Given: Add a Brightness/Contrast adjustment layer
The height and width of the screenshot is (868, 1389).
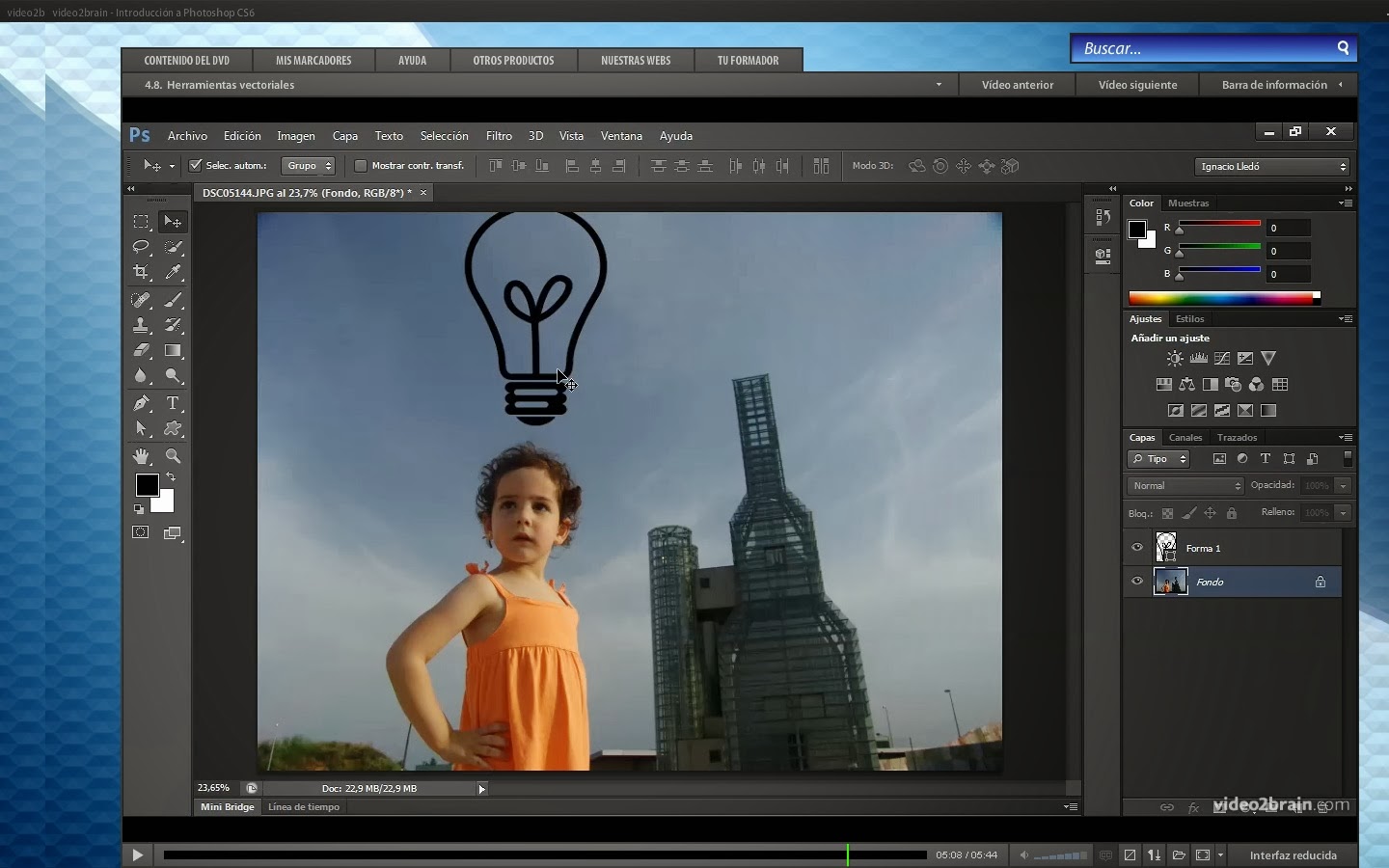Looking at the screenshot, I should 1175,358.
